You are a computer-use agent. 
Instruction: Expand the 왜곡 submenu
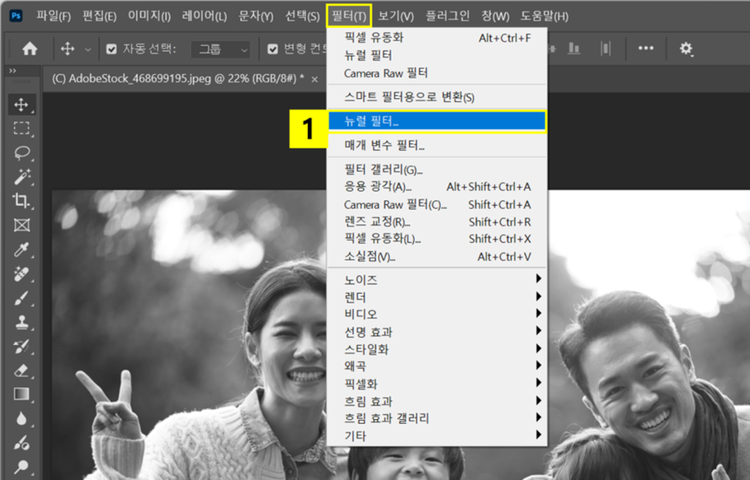click(x=437, y=366)
